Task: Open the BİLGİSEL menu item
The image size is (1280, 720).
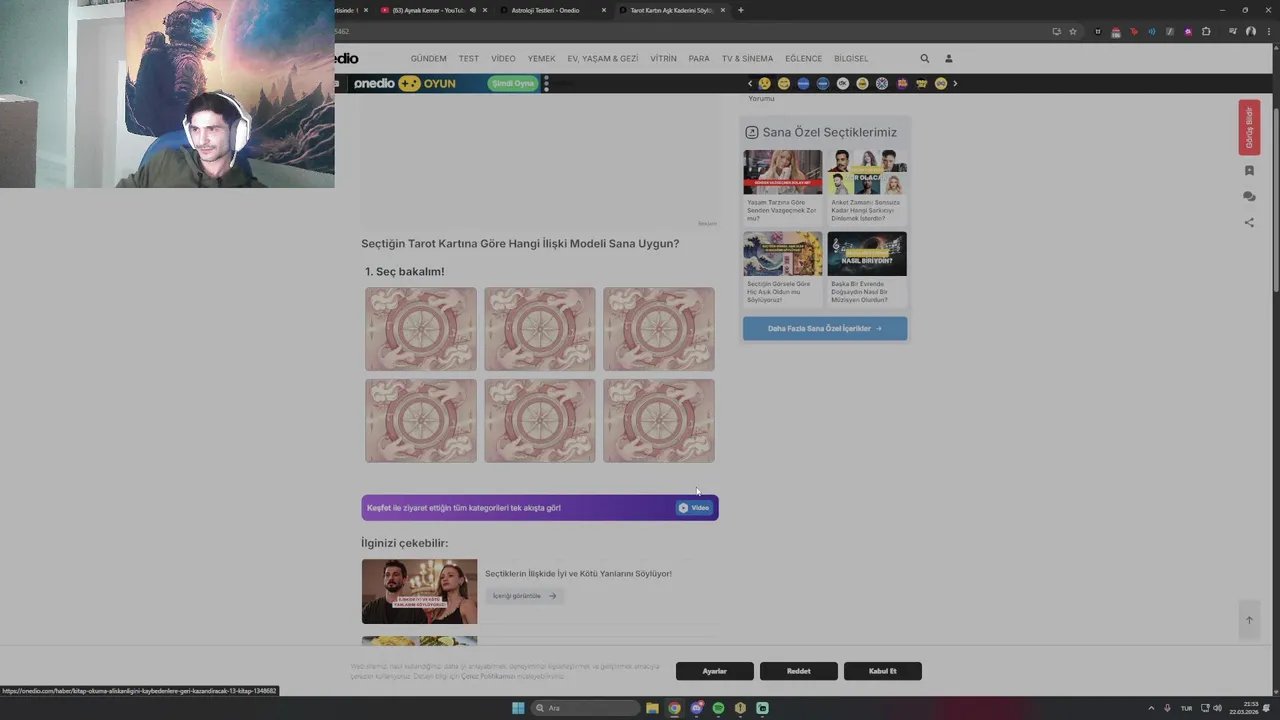Action: 851,59
